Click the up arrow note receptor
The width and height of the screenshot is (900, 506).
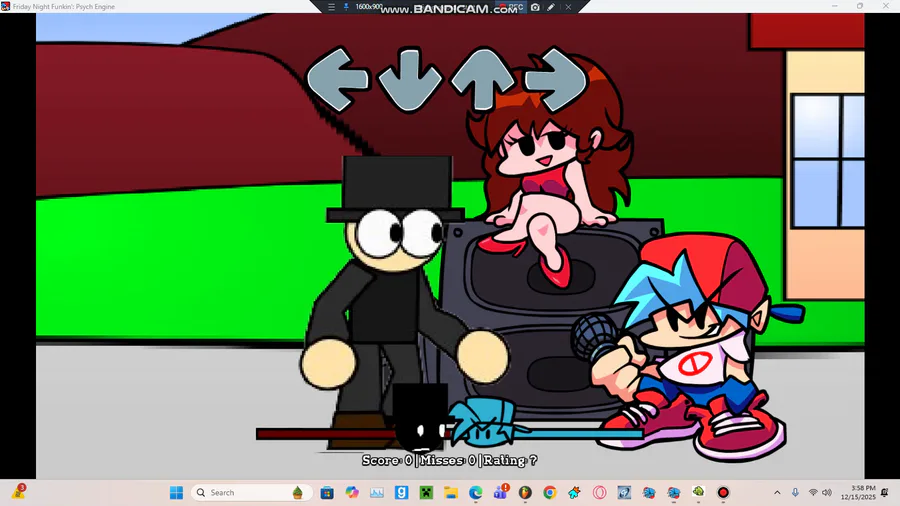[x=482, y=79]
